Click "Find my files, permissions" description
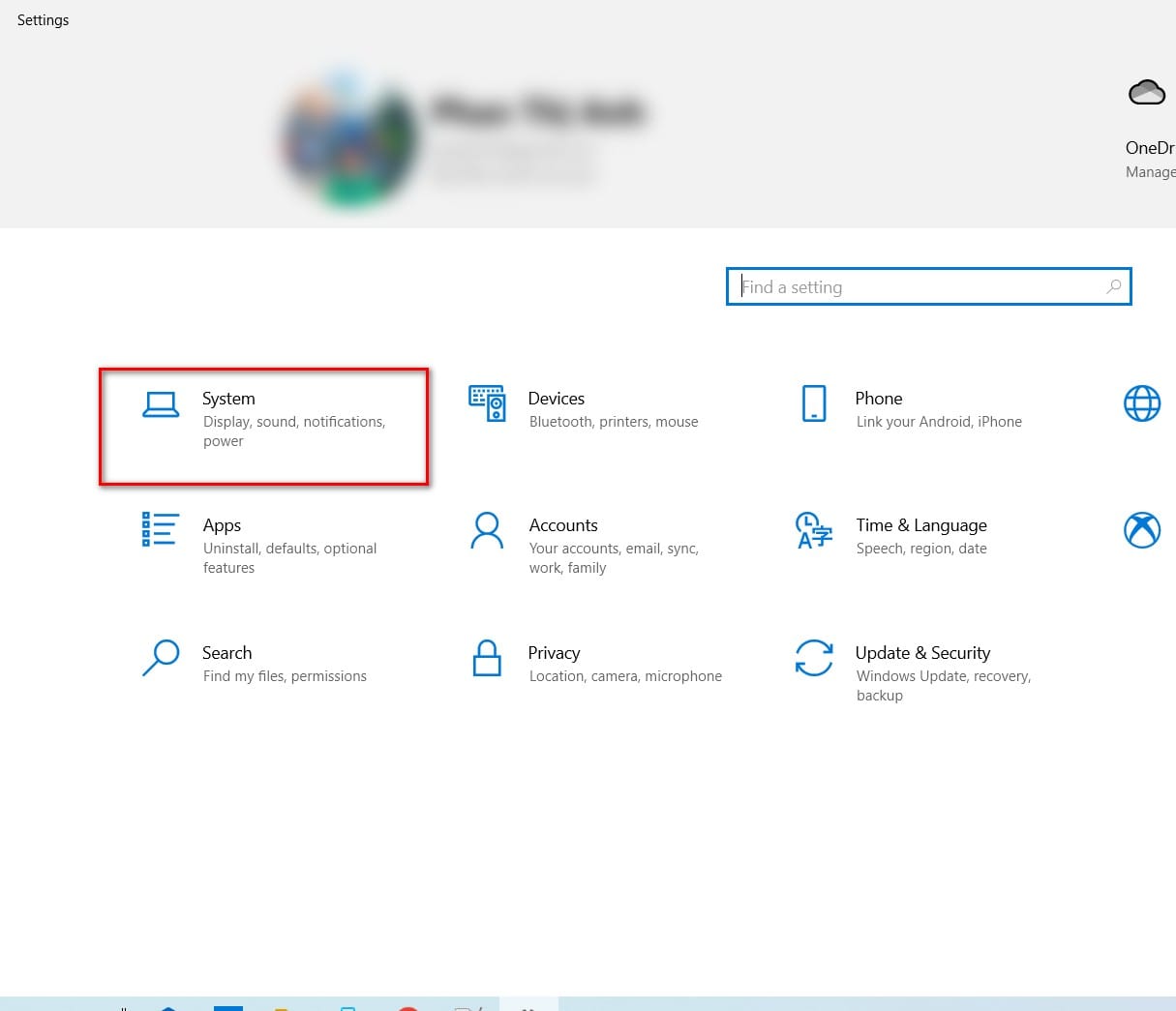Viewport: 1176px width, 1011px height. tap(285, 676)
